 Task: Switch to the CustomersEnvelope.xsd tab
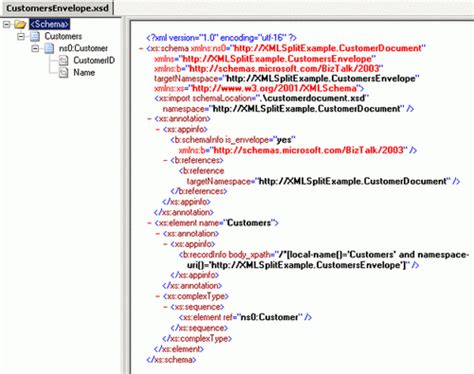click(57, 8)
